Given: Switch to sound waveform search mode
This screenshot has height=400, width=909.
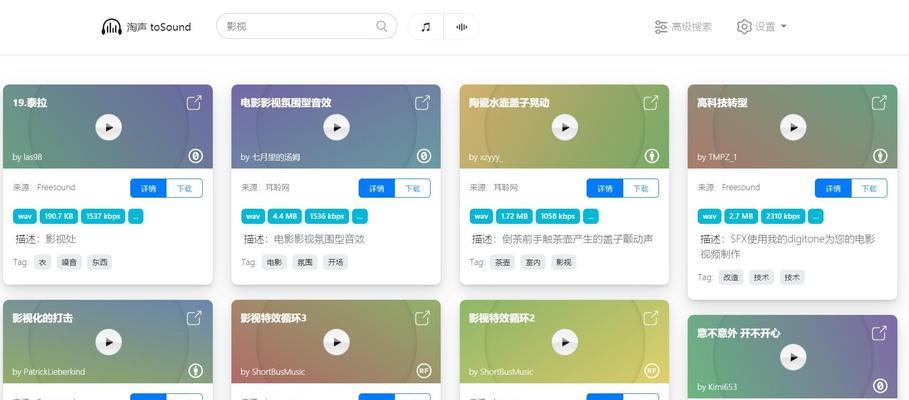Looking at the screenshot, I should (x=461, y=27).
